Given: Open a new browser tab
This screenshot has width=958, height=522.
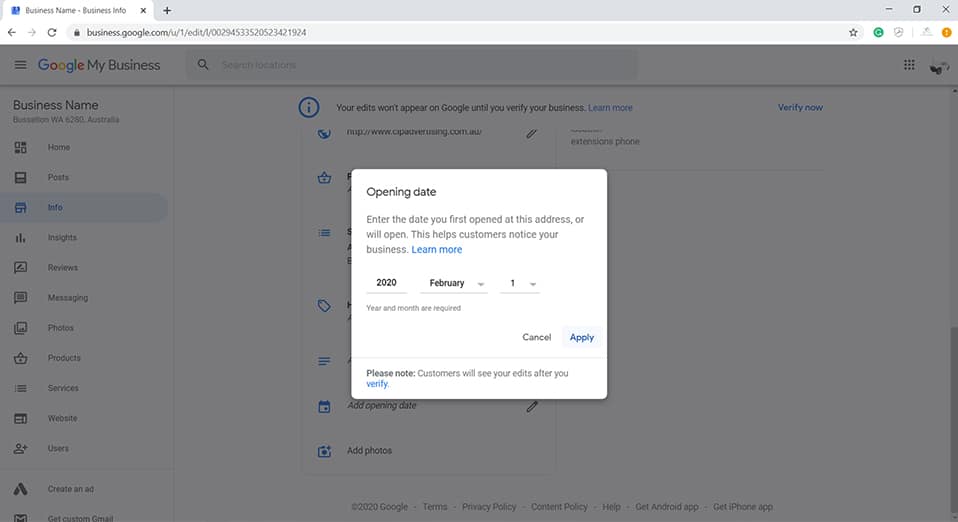Looking at the screenshot, I should (x=167, y=10).
